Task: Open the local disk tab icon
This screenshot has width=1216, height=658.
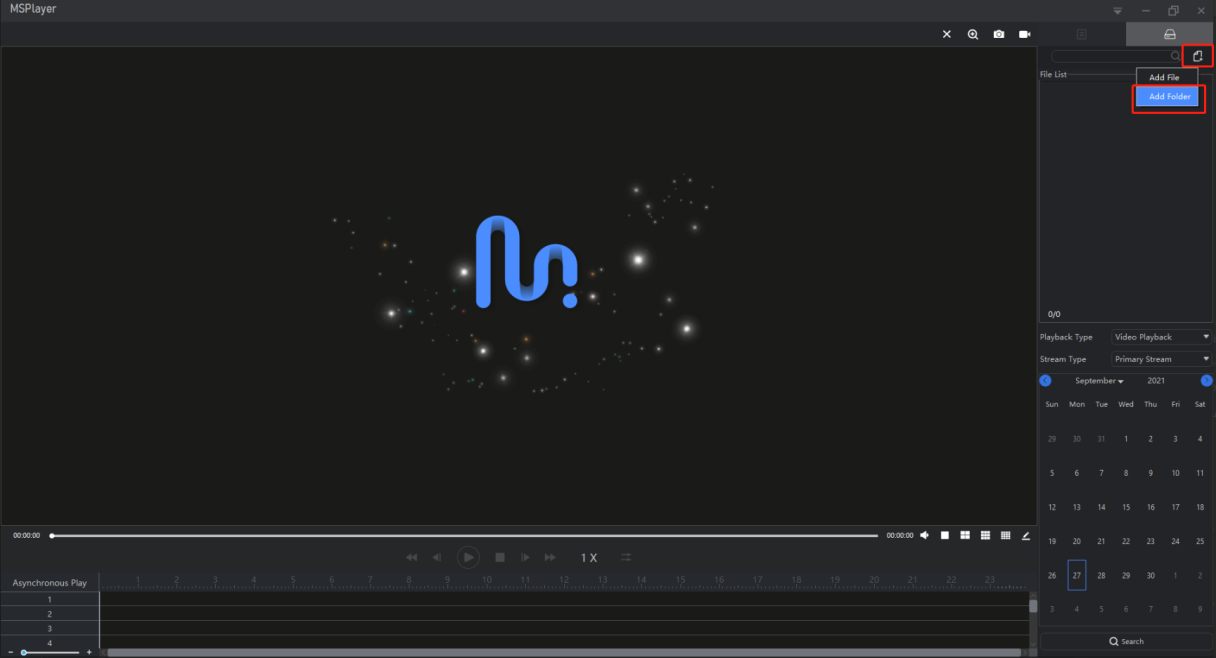Action: tap(1170, 35)
